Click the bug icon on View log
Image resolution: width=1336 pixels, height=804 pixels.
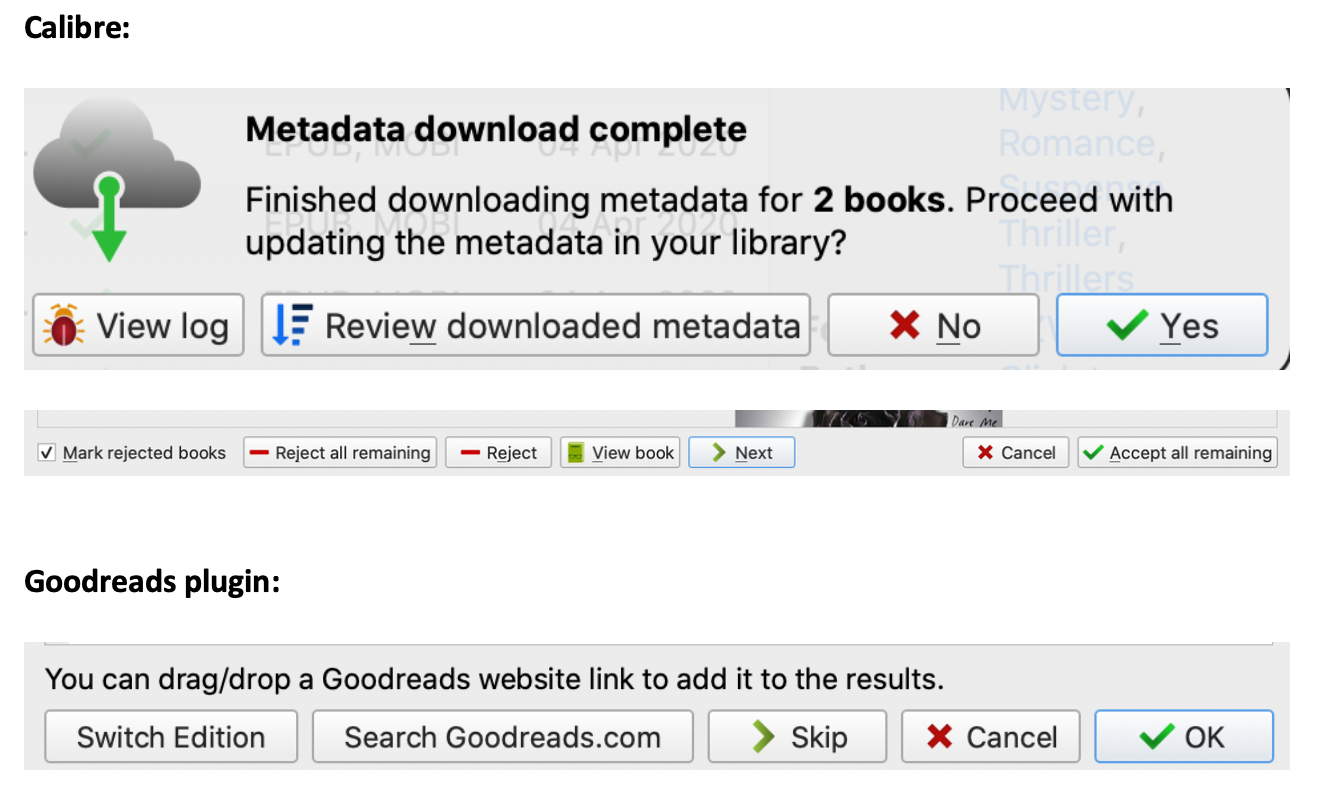tap(64, 326)
